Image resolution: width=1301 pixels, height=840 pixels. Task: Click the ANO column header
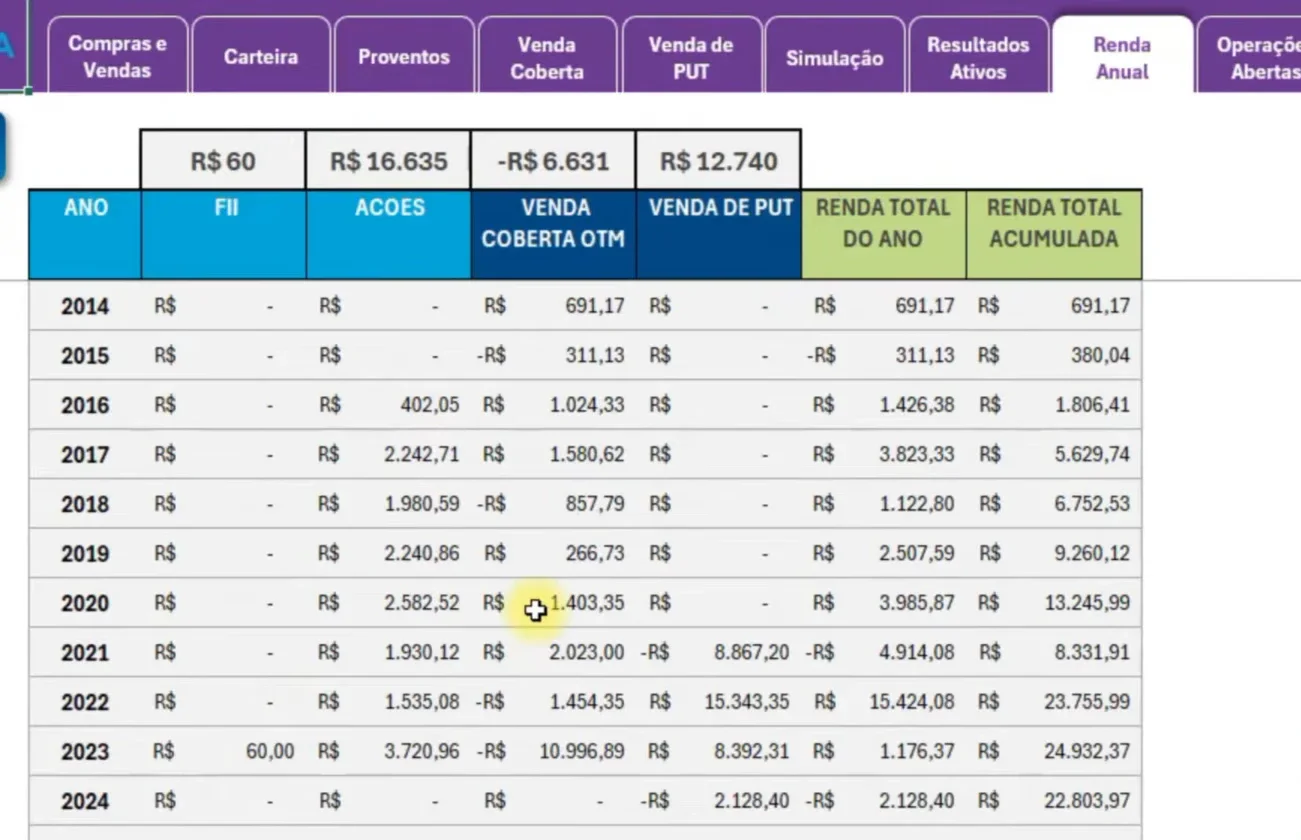click(85, 234)
